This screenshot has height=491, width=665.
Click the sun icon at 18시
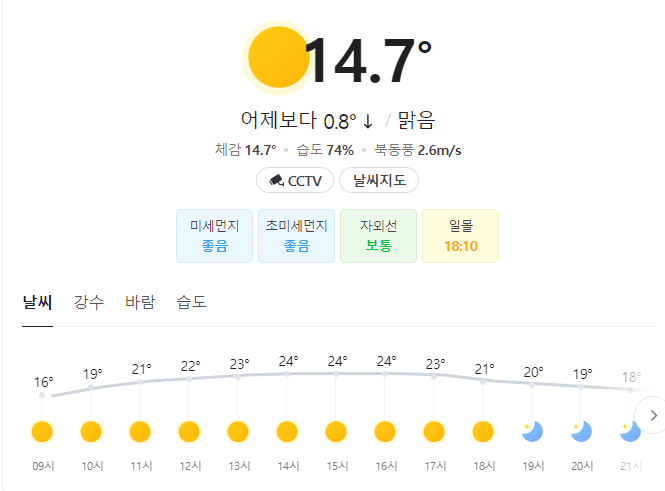click(x=483, y=432)
